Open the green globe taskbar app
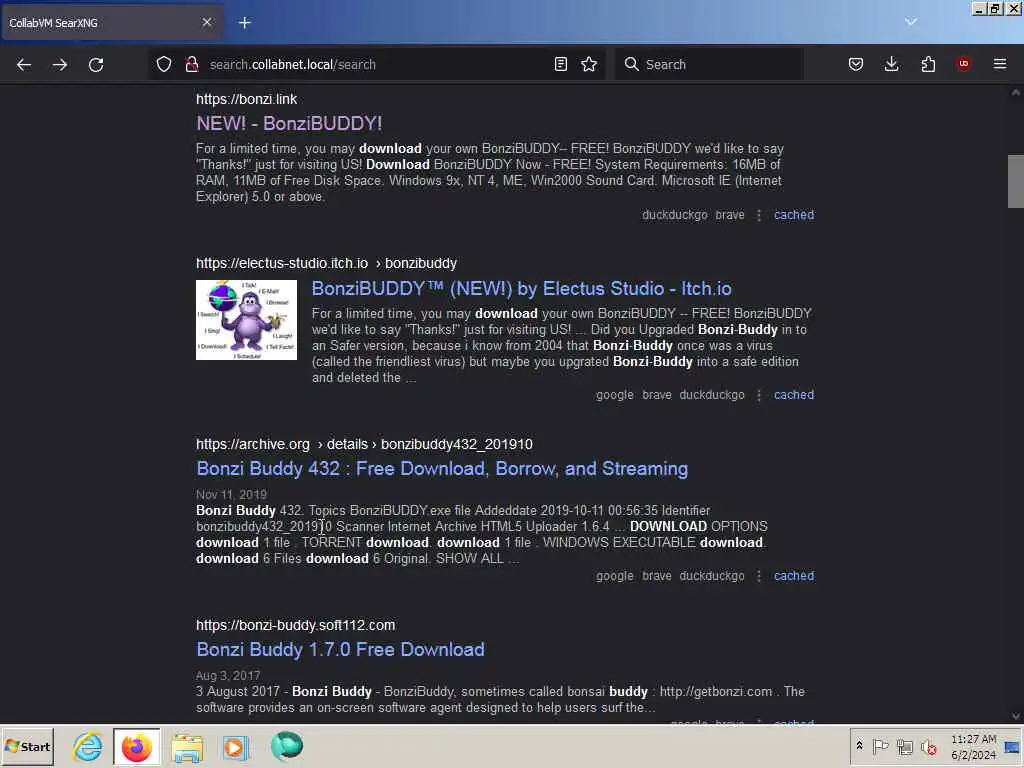Screen dimensions: 1024x768 click(x=286, y=746)
